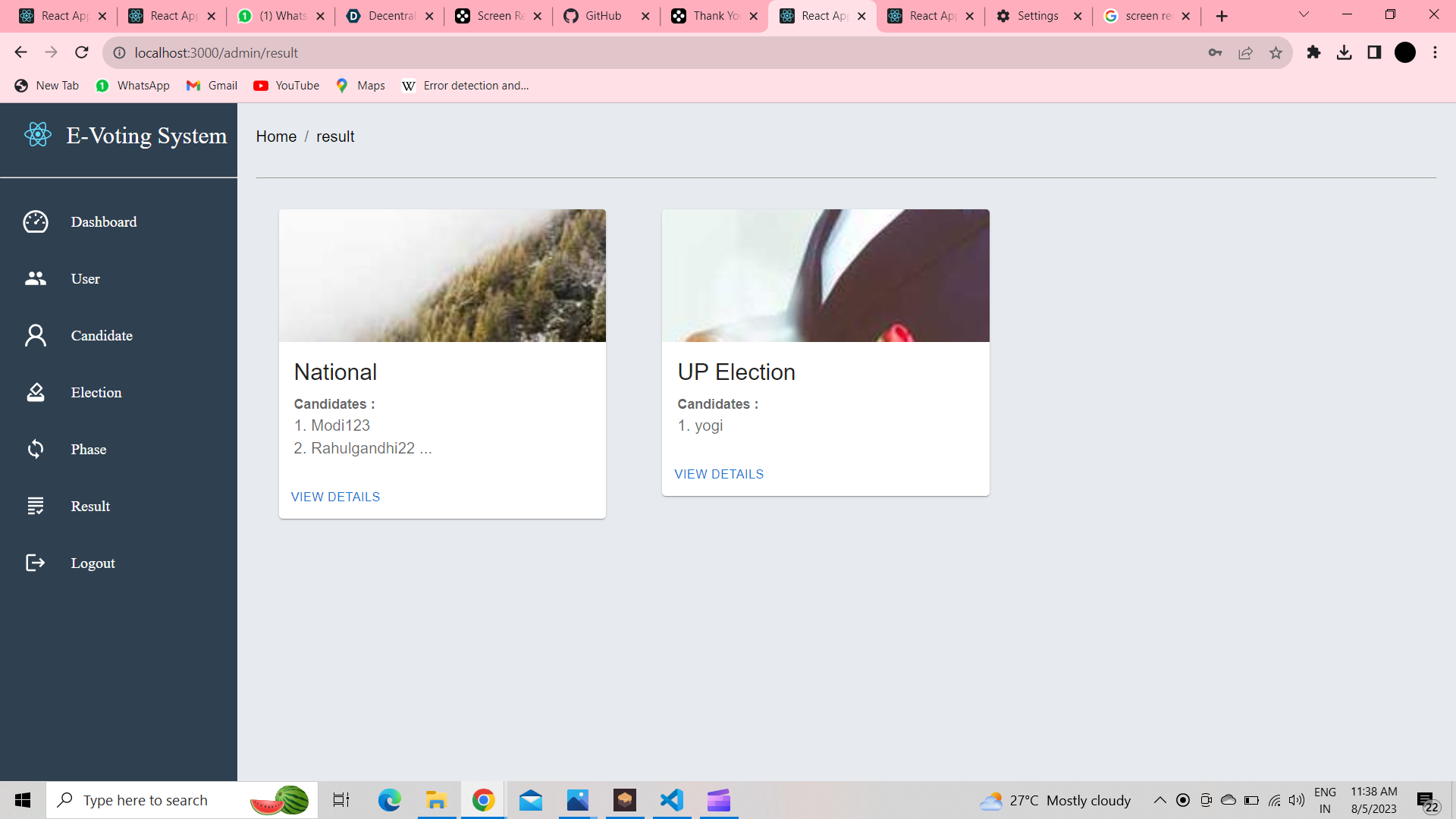Toggle the browser side panel
Screen dimensions: 1456x819
[1374, 52]
